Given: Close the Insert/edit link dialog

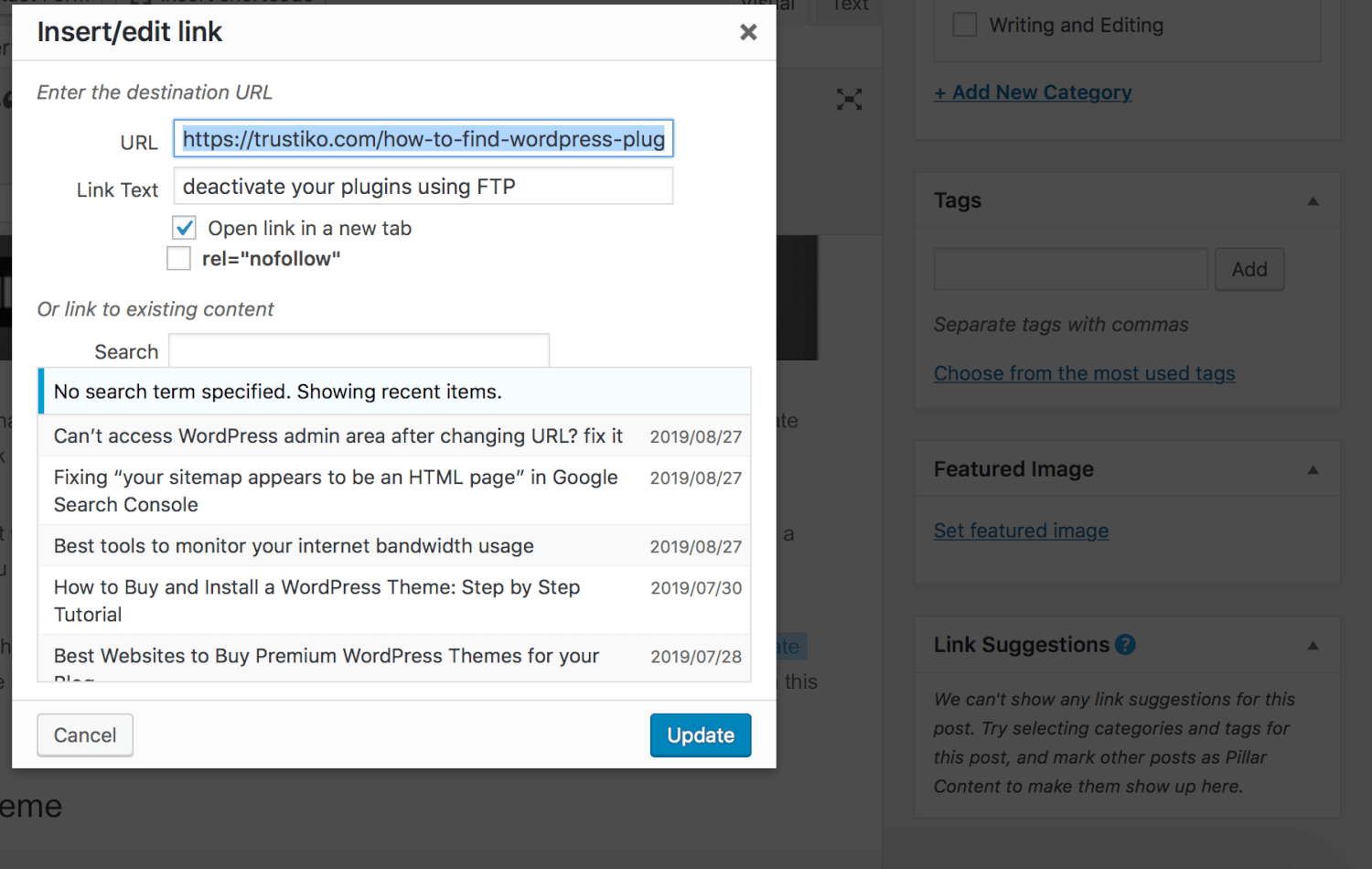Looking at the screenshot, I should tap(748, 31).
